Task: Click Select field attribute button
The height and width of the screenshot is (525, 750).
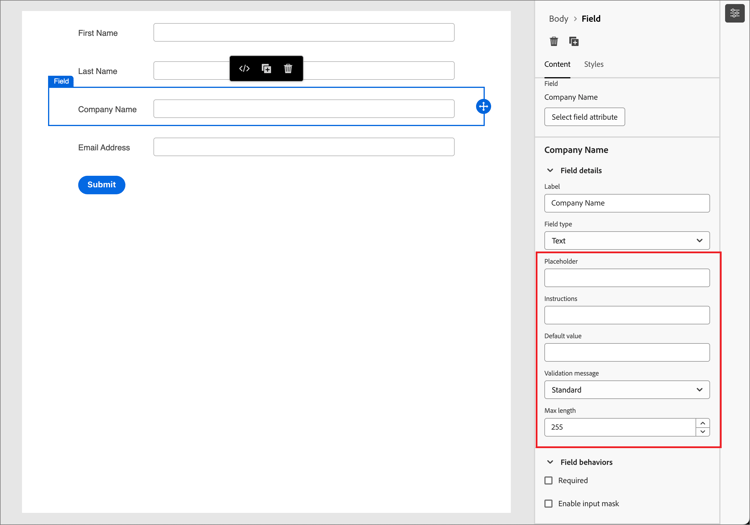Action: pos(585,117)
